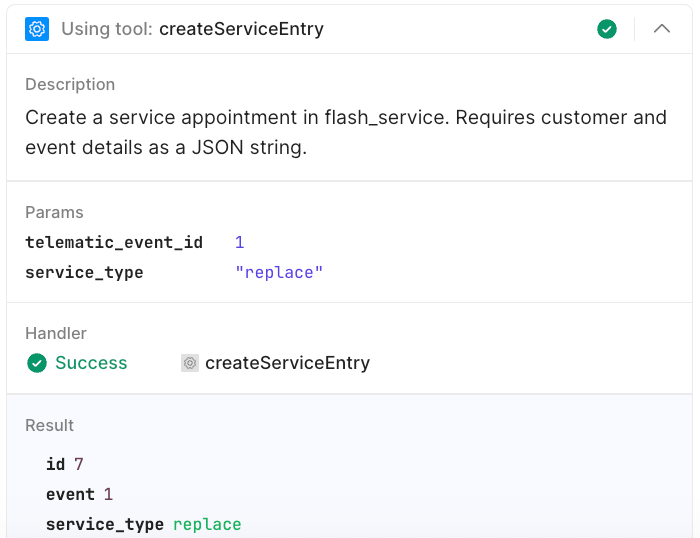Click the id value 7 in Result
The image size is (700, 538).
tap(79, 464)
